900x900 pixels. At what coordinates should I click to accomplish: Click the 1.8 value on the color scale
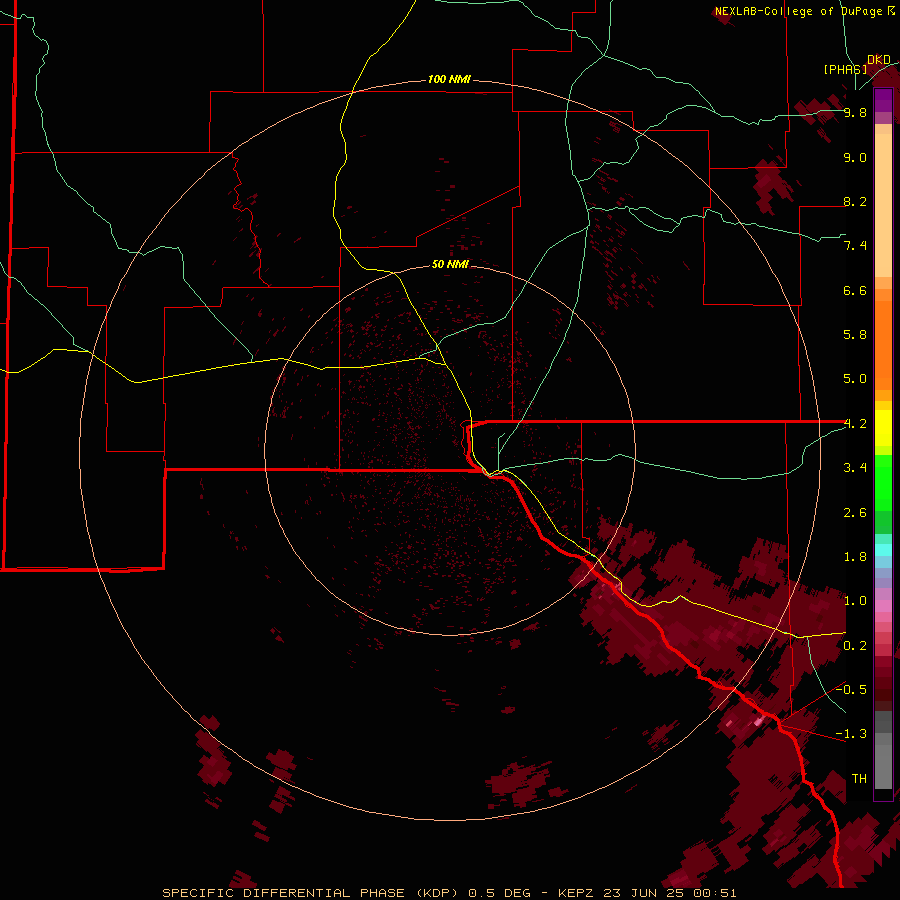(x=855, y=557)
